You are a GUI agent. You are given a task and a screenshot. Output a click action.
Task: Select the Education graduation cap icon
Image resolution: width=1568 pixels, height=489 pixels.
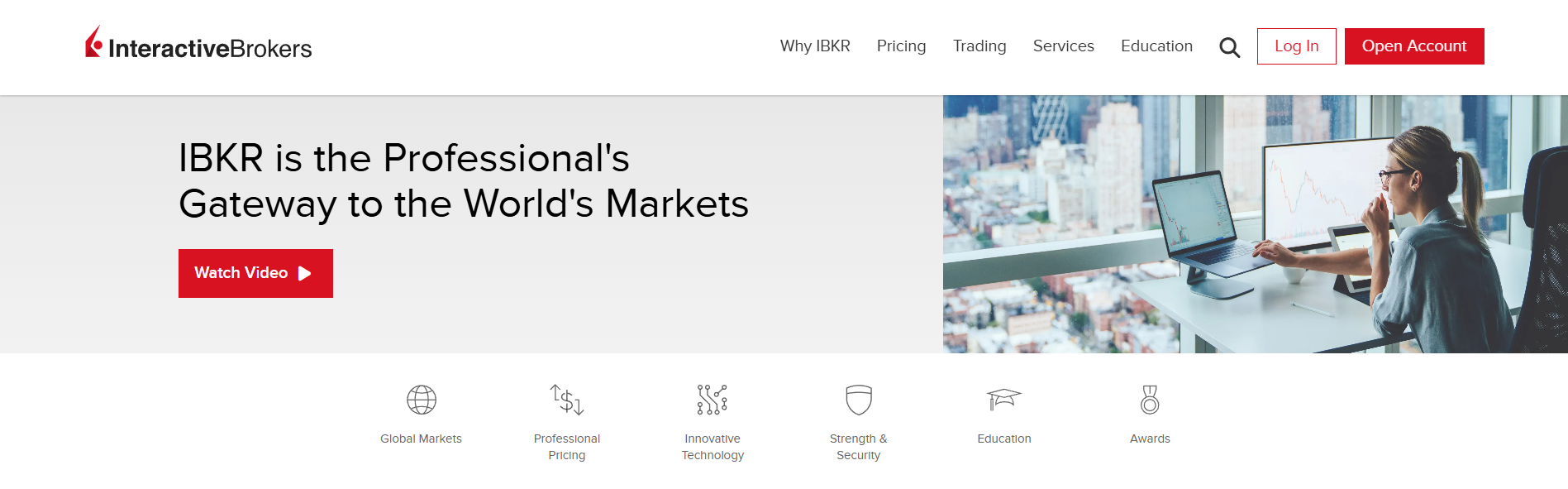1004,400
